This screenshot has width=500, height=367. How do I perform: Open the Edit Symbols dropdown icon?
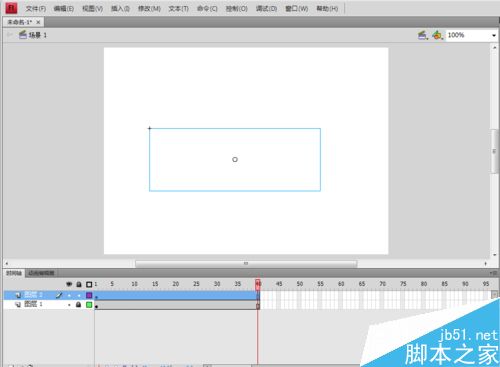(438, 35)
